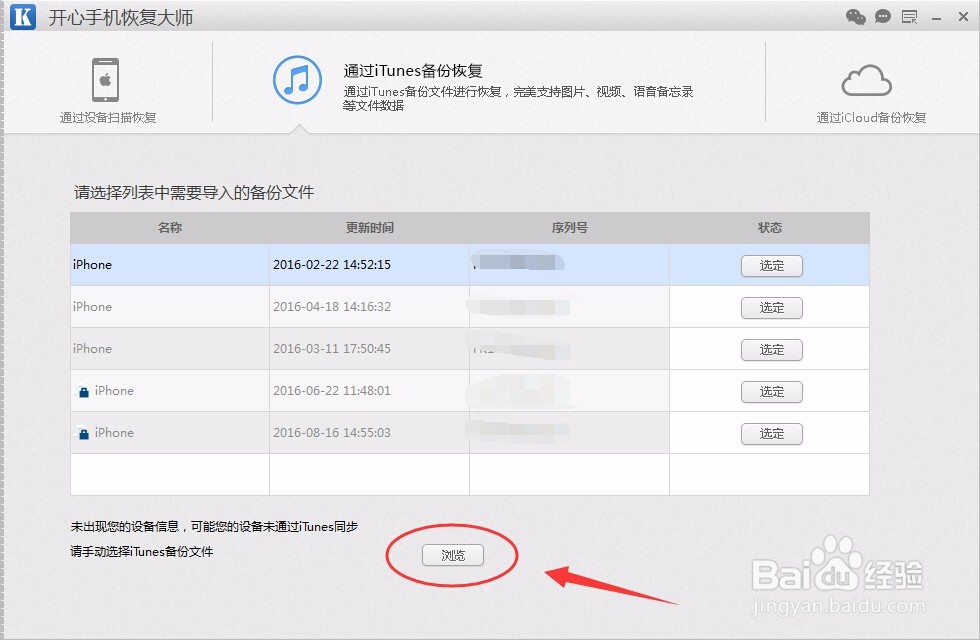
Task: Click 选定 for the 2016-03-11 backup
Action: click(x=771, y=350)
